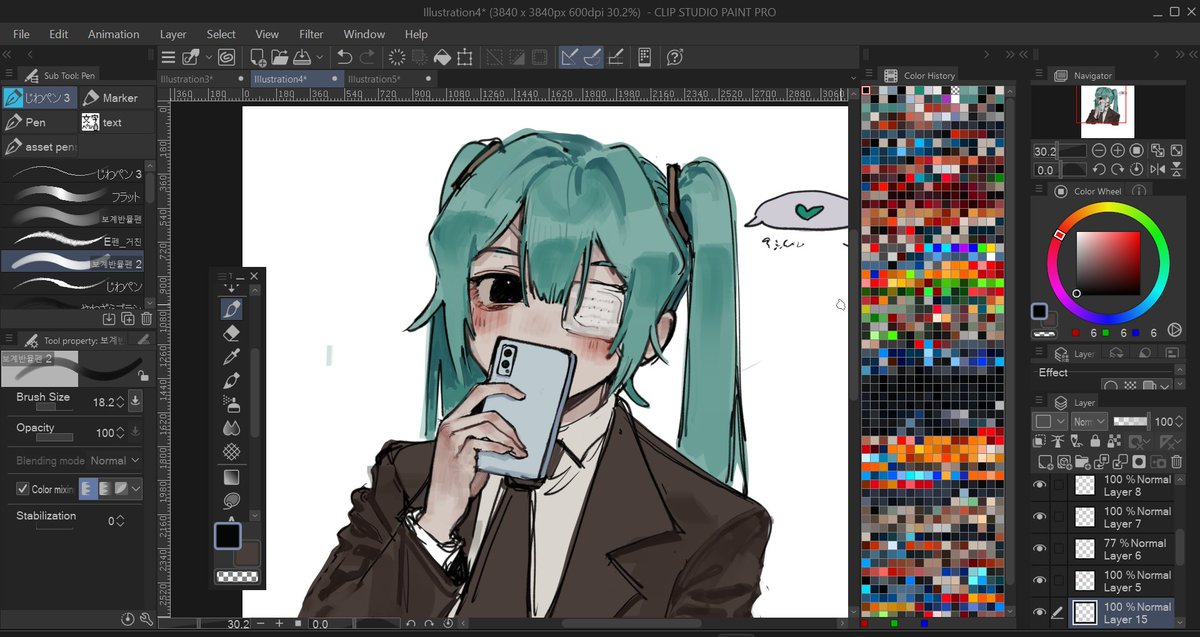This screenshot has height=637, width=1200.
Task: Click the Undo arrow in command bar
Action: (x=345, y=57)
